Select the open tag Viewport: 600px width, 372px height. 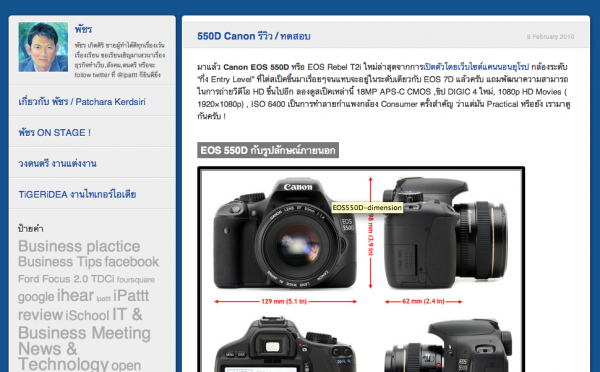point(126,365)
